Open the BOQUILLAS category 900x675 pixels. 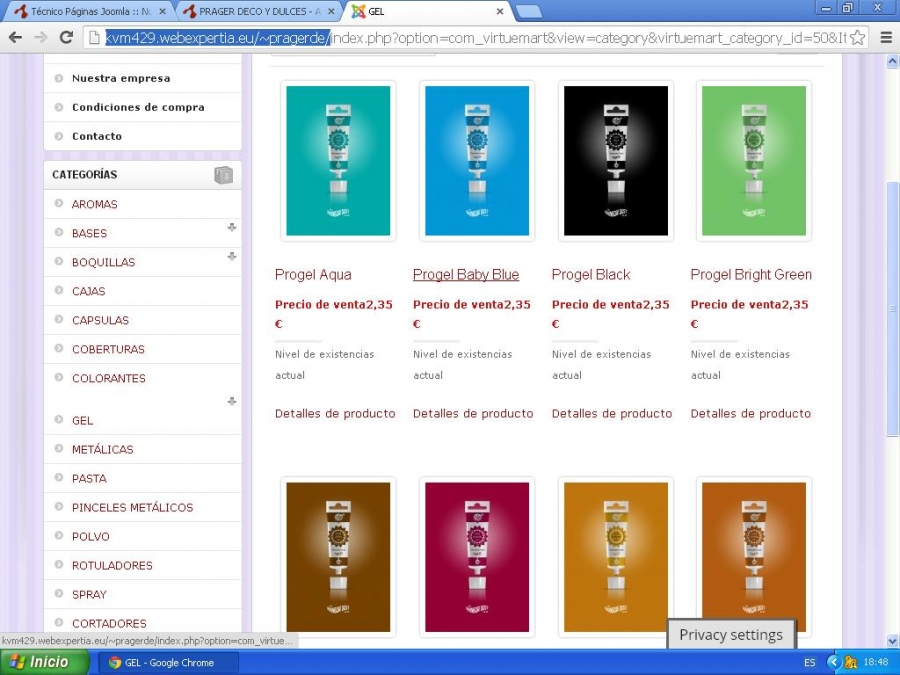[103, 262]
